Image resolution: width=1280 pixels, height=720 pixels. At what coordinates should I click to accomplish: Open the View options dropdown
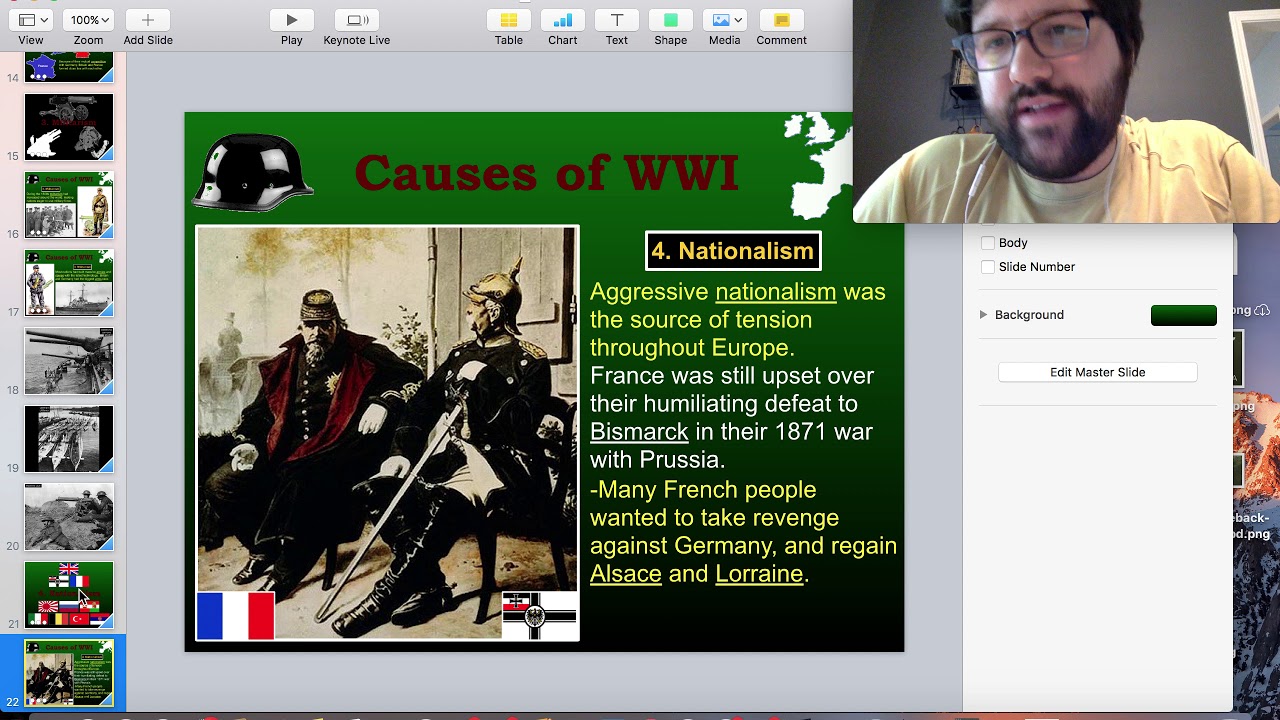(31, 20)
